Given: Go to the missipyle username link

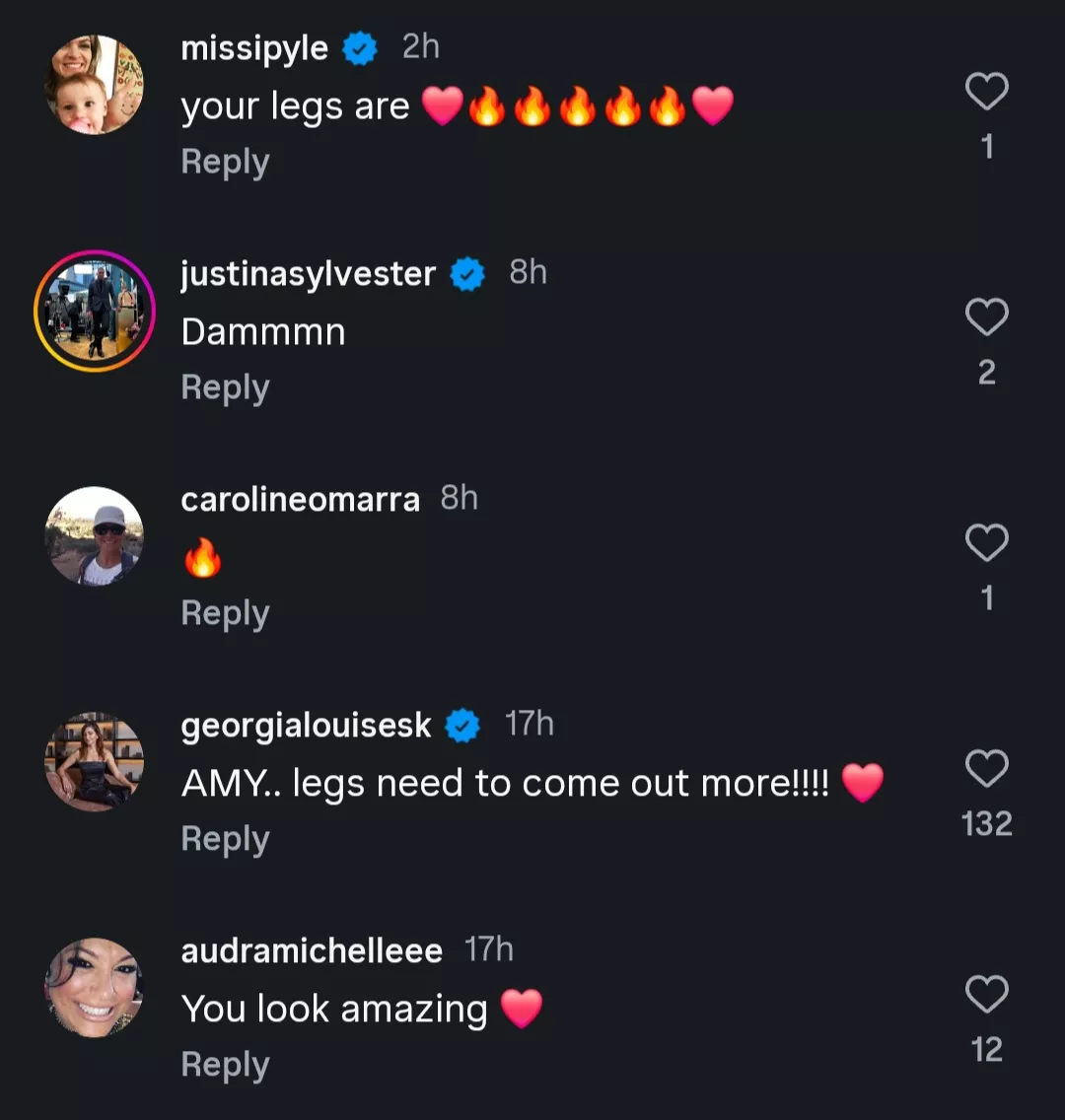Looking at the screenshot, I should point(254,48).
